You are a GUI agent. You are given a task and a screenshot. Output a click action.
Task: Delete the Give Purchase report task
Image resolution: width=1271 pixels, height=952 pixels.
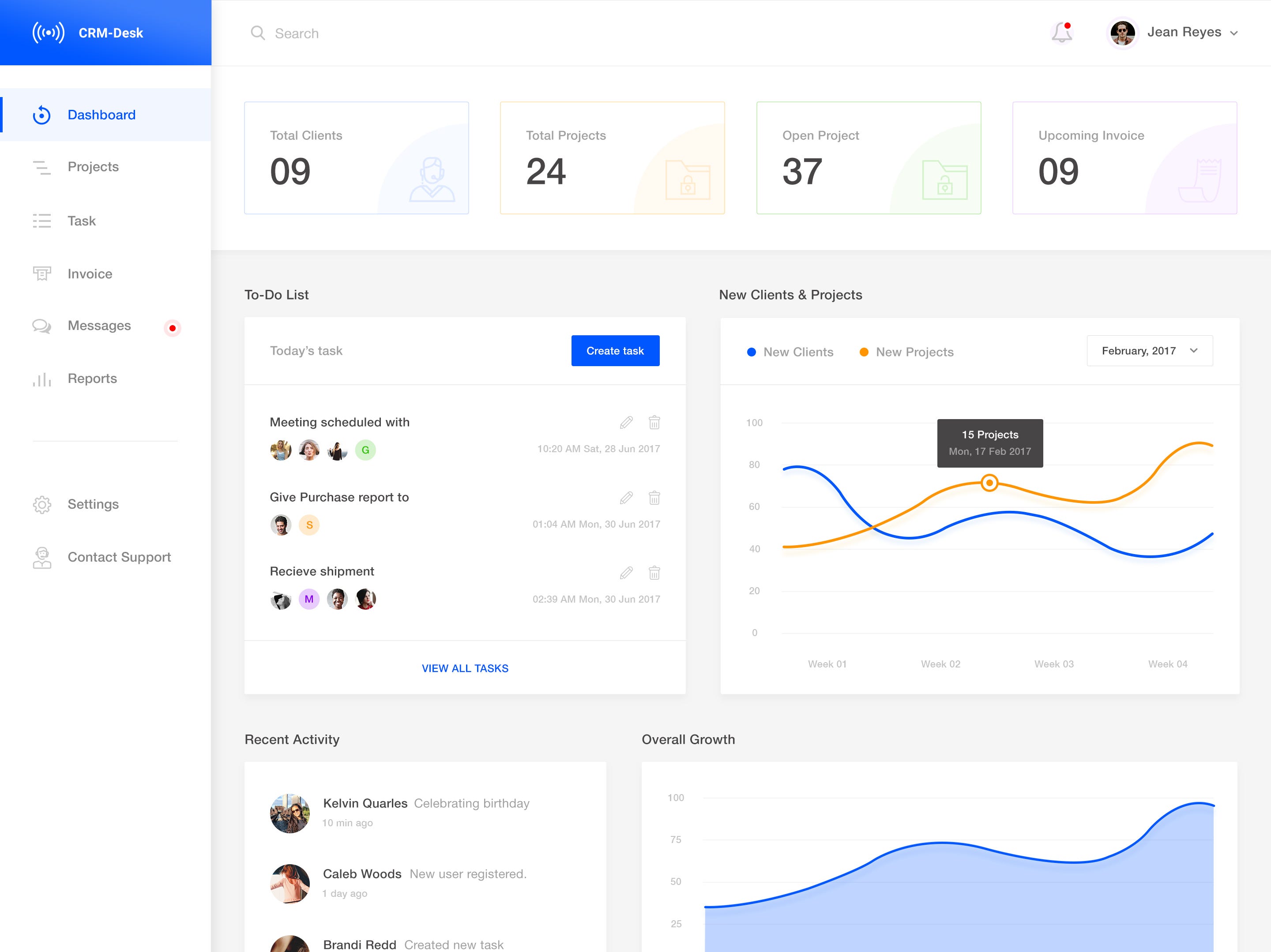click(x=654, y=498)
